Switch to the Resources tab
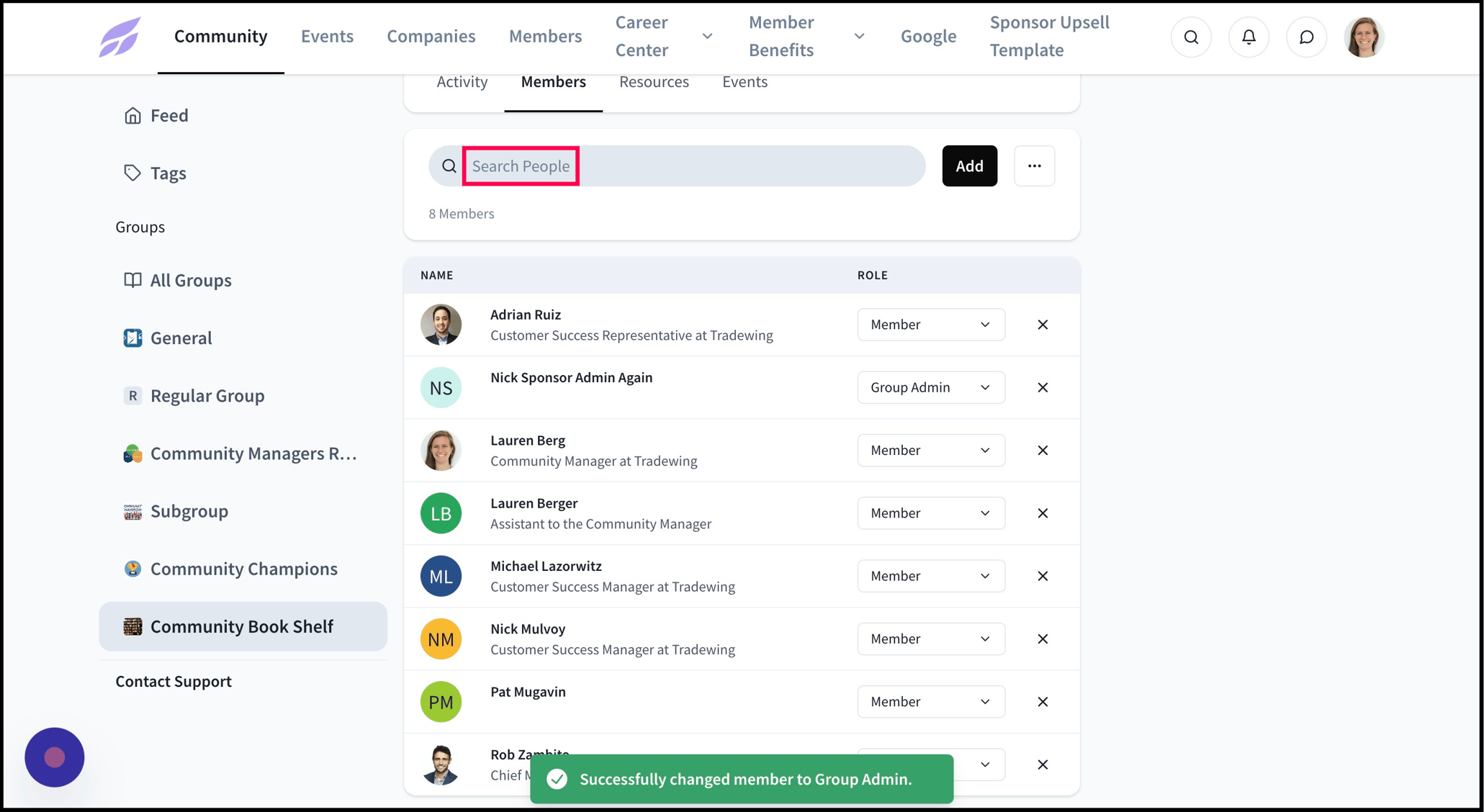Viewport: 1484px width, 812px height. [x=654, y=81]
